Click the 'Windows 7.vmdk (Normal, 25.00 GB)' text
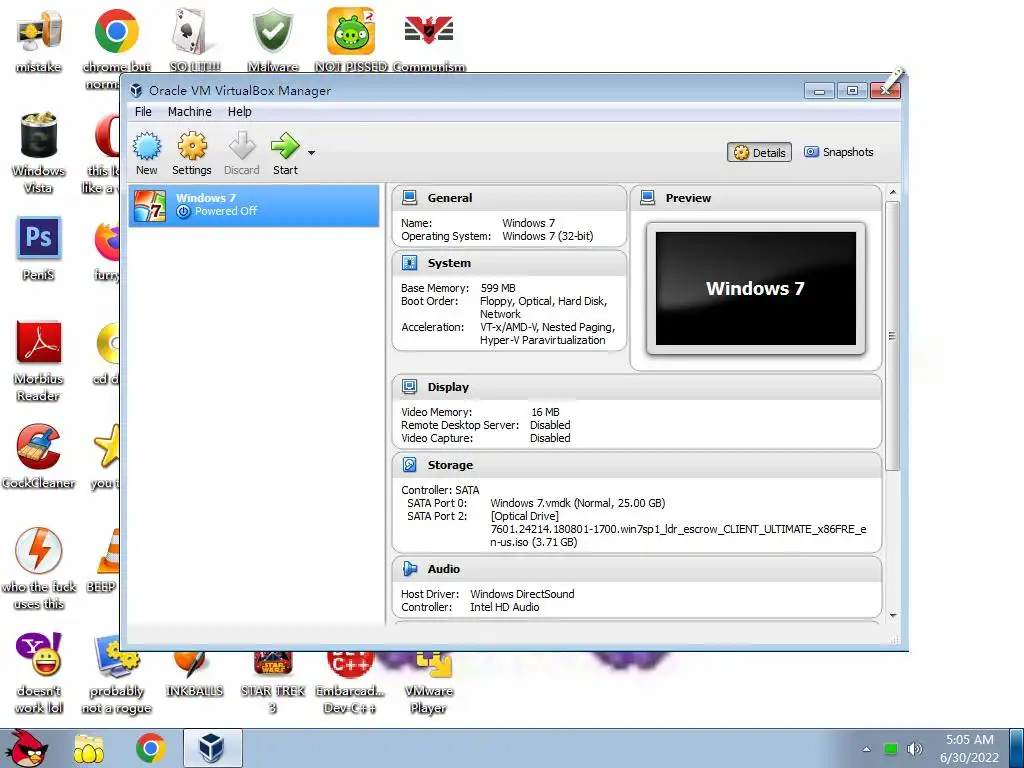Screen dimensions: 1024x768 (578, 503)
